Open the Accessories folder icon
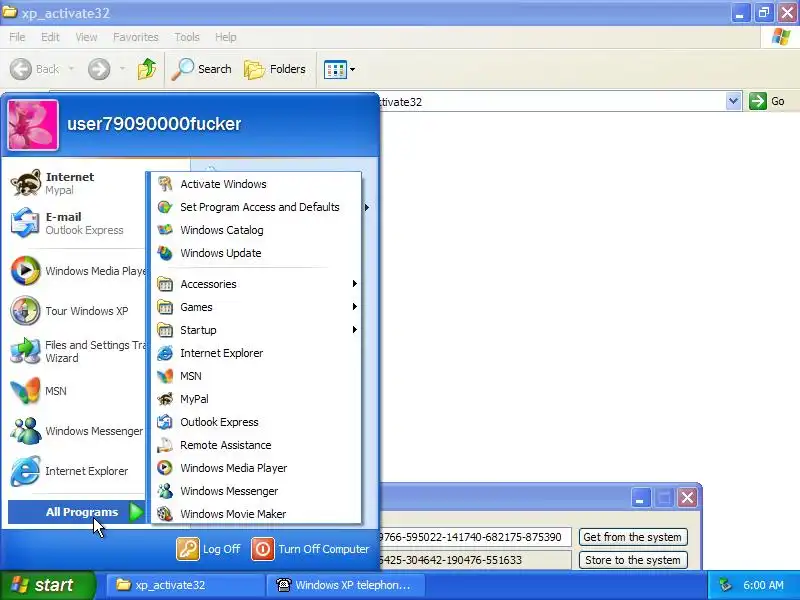 coord(165,284)
